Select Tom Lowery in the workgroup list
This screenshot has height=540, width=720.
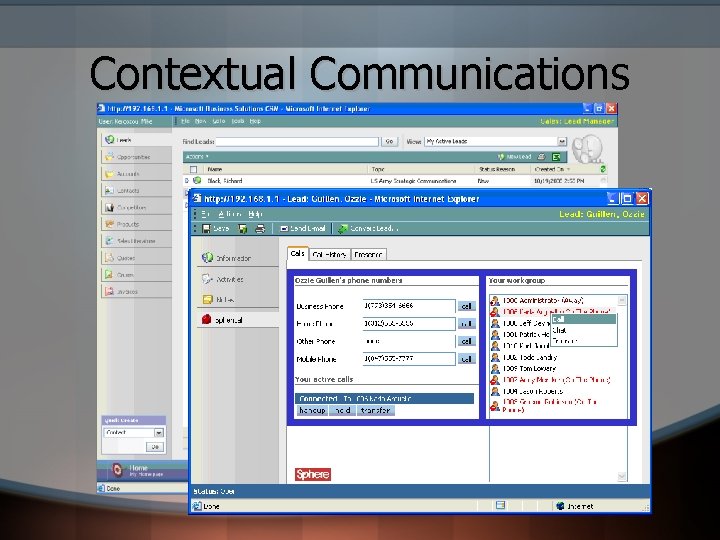(x=529, y=368)
